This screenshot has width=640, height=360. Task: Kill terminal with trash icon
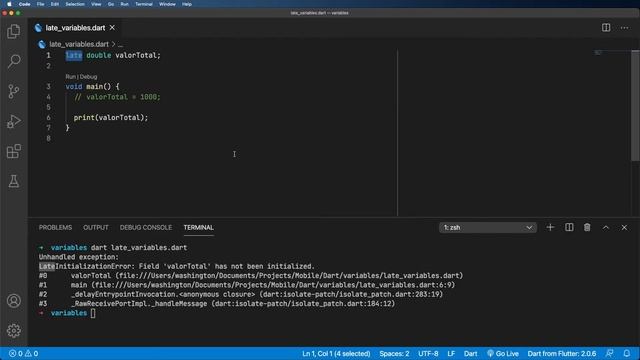pos(587,227)
